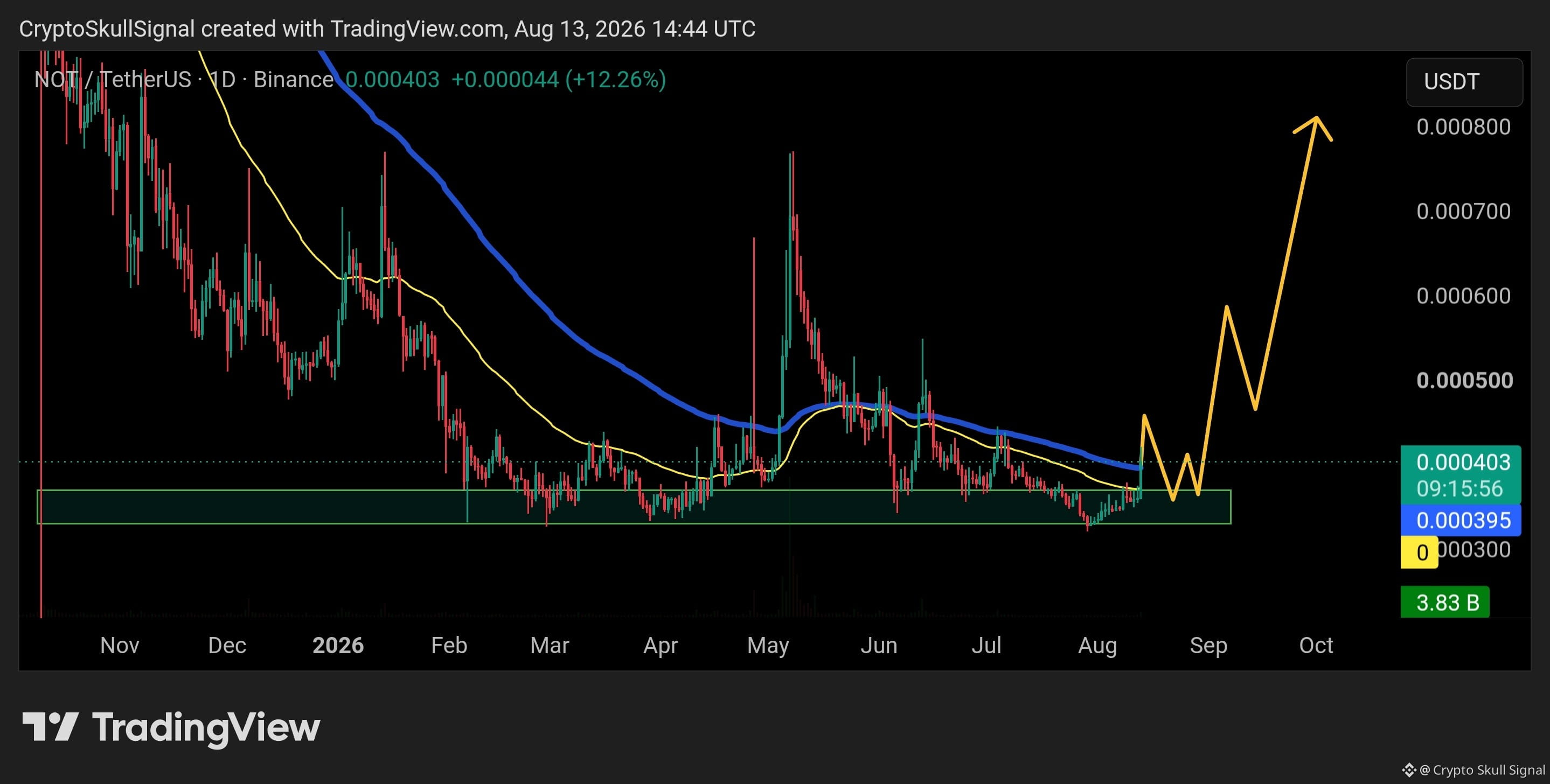Viewport: 1550px width, 784px height.
Task: Click the Jul label on the time axis
Action: point(986,645)
